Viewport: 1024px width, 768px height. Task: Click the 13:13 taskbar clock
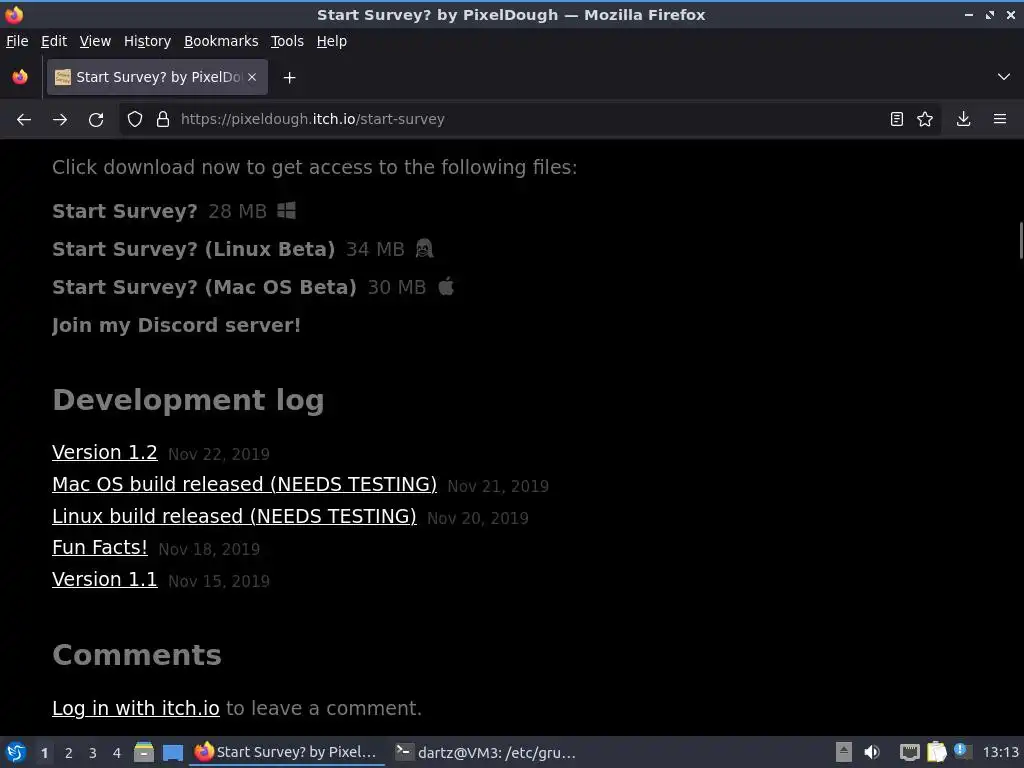point(1000,752)
